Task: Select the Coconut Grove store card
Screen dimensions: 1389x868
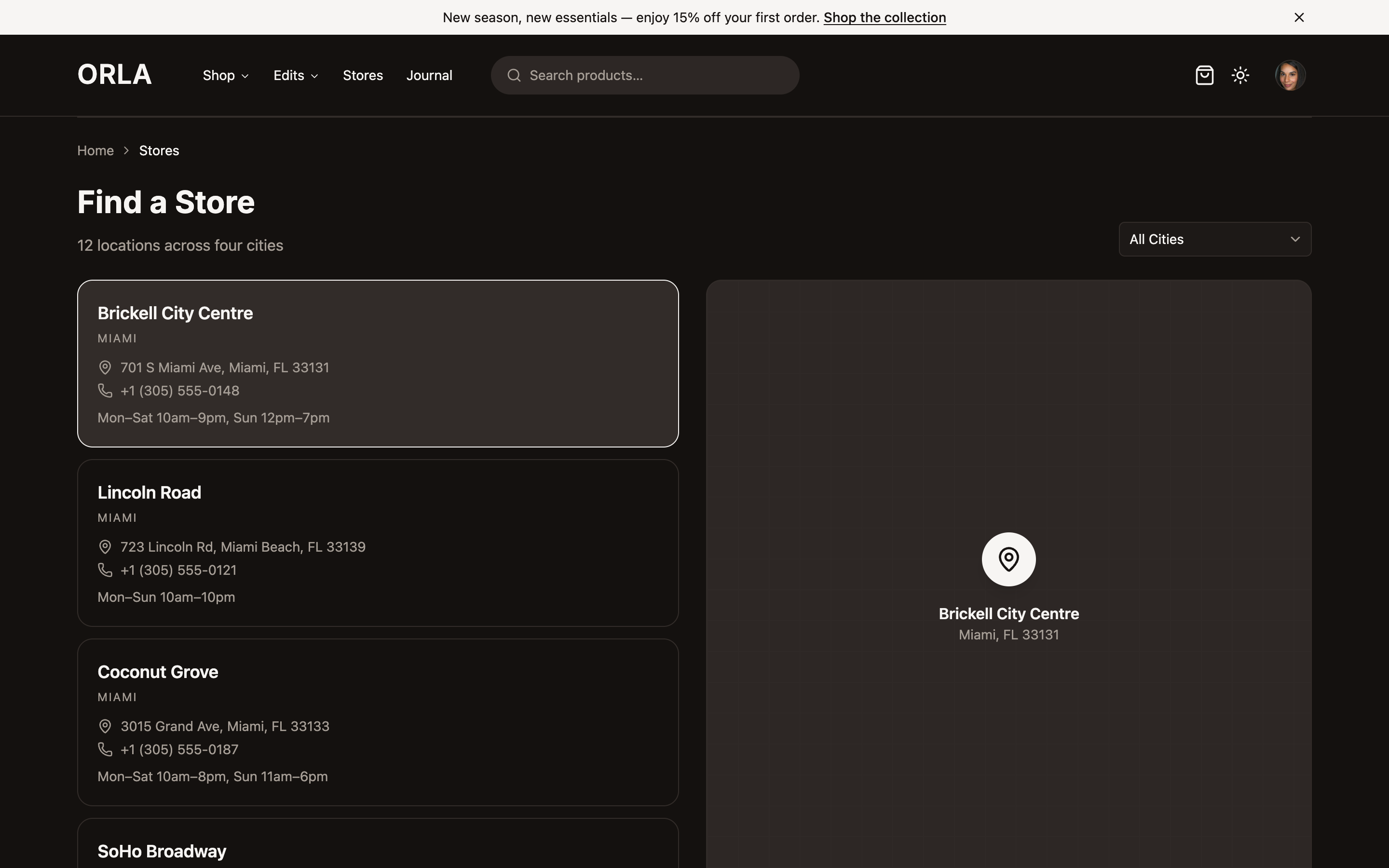Action: point(378,722)
